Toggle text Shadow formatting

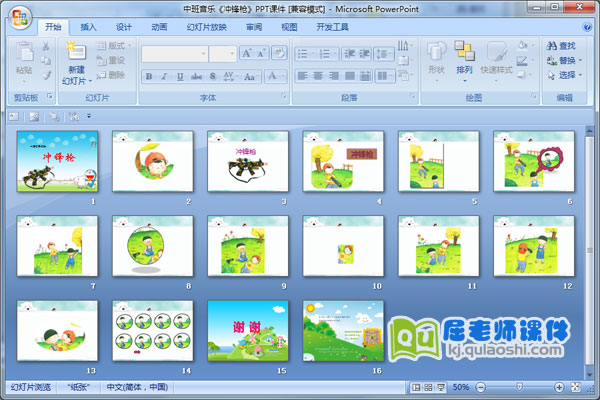click(x=213, y=77)
